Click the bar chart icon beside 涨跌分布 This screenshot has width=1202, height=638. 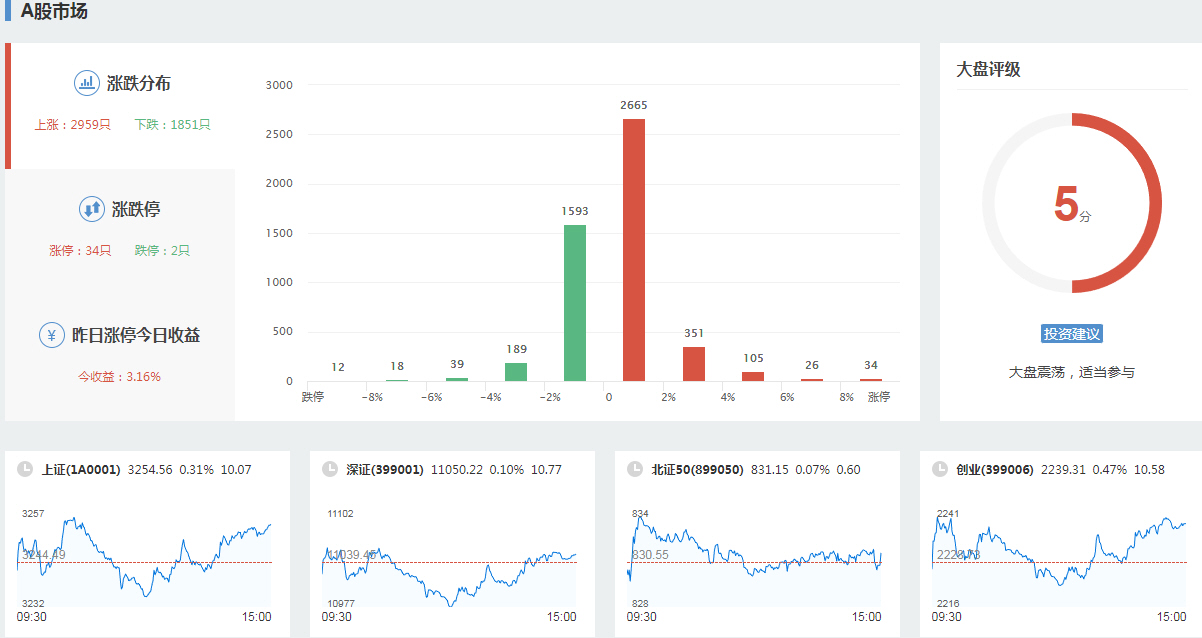[86, 83]
